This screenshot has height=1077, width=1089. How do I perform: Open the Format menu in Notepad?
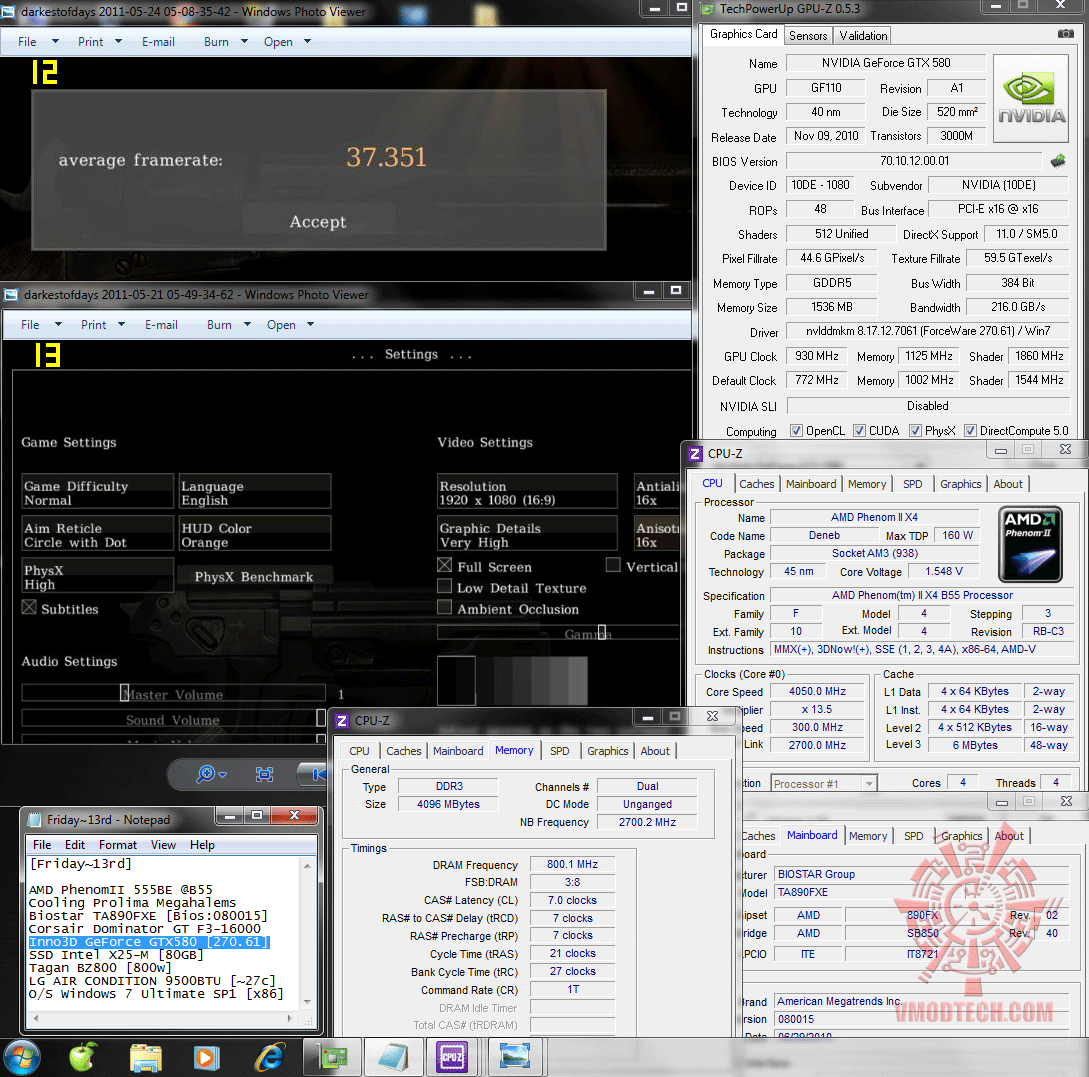click(x=117, y=844)
